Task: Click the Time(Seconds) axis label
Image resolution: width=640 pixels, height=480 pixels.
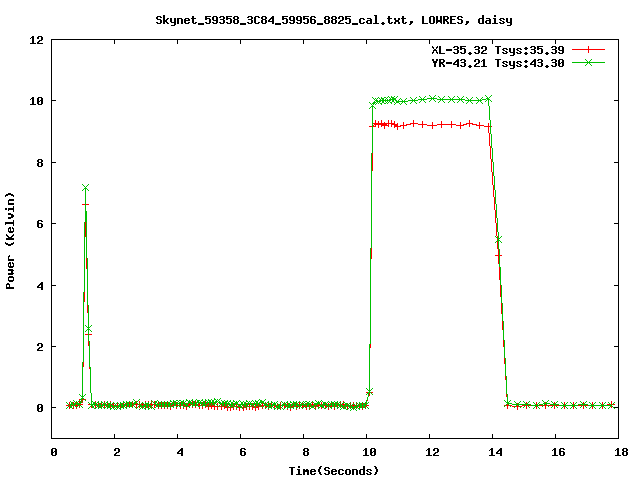Action: click(333, 471)
